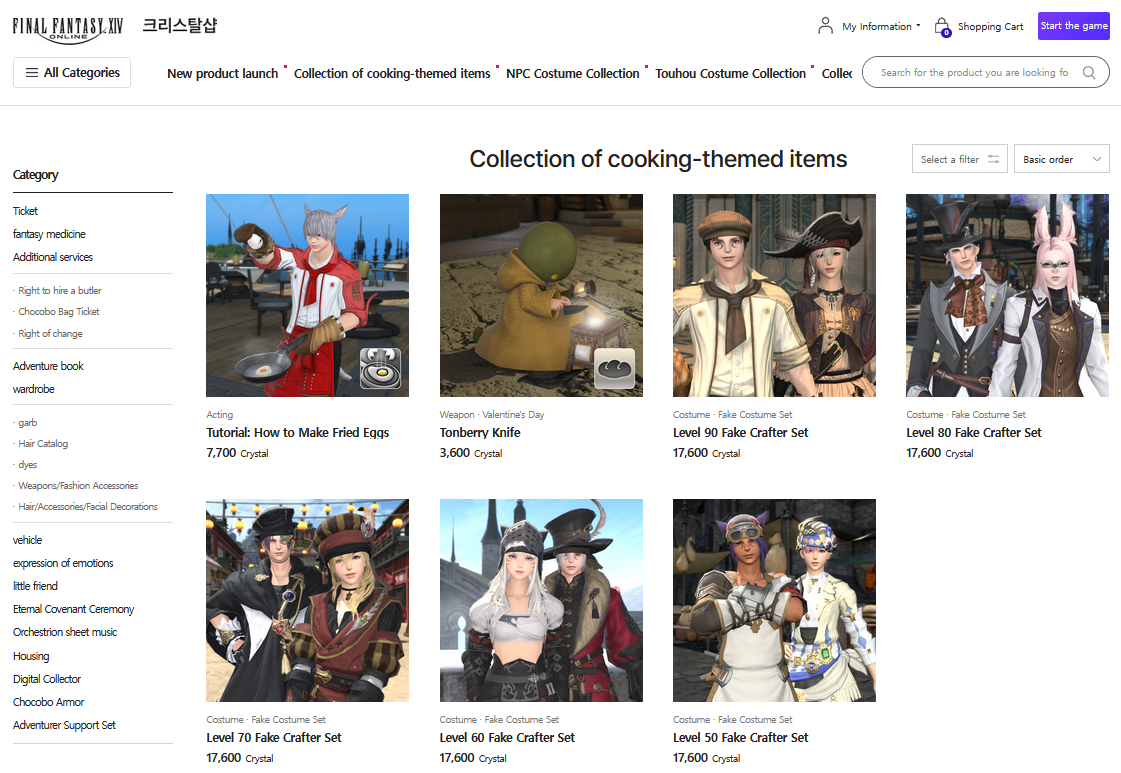The image size is (1121, 773).
Task: Select Adventurer Support Set category
Action: [x=64, y=725]
